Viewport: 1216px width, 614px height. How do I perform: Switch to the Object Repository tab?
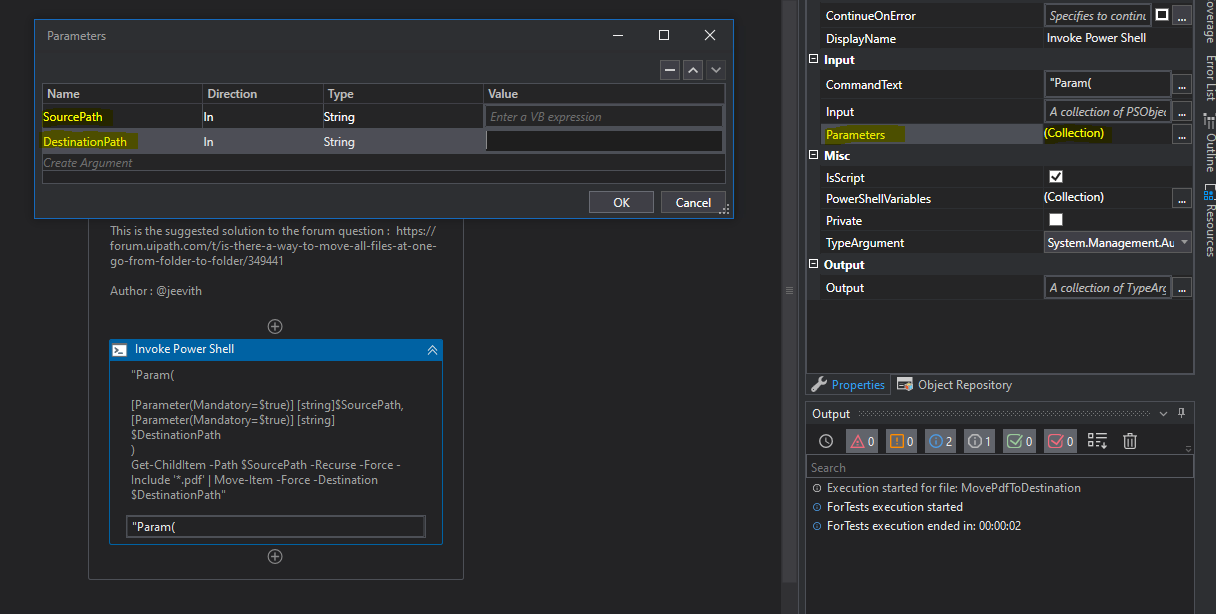[x=954, y=385]
